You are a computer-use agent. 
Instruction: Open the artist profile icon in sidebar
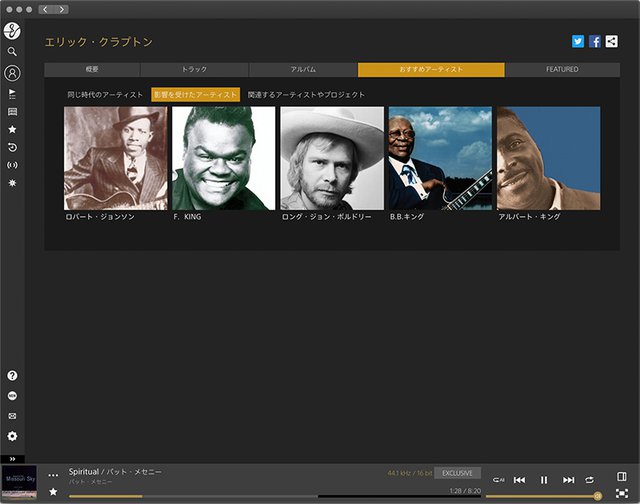coord(12,73)
